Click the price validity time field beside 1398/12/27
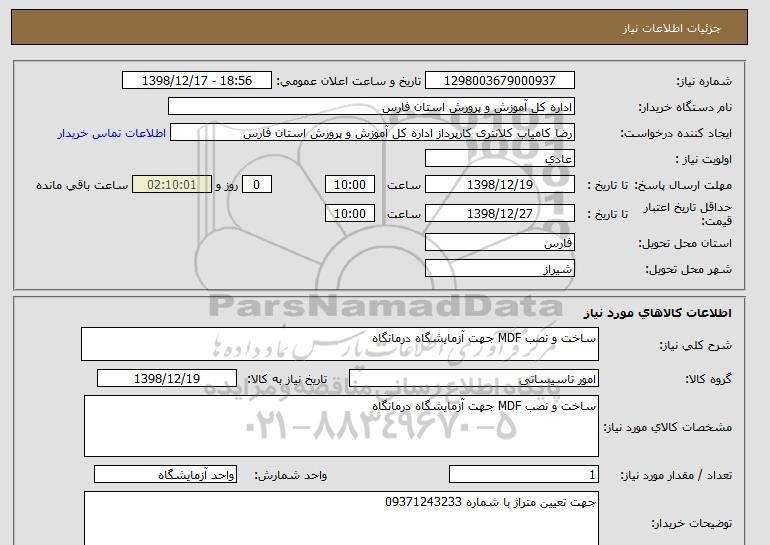Viewport: 770px width, 545px height. coord(350,214)
